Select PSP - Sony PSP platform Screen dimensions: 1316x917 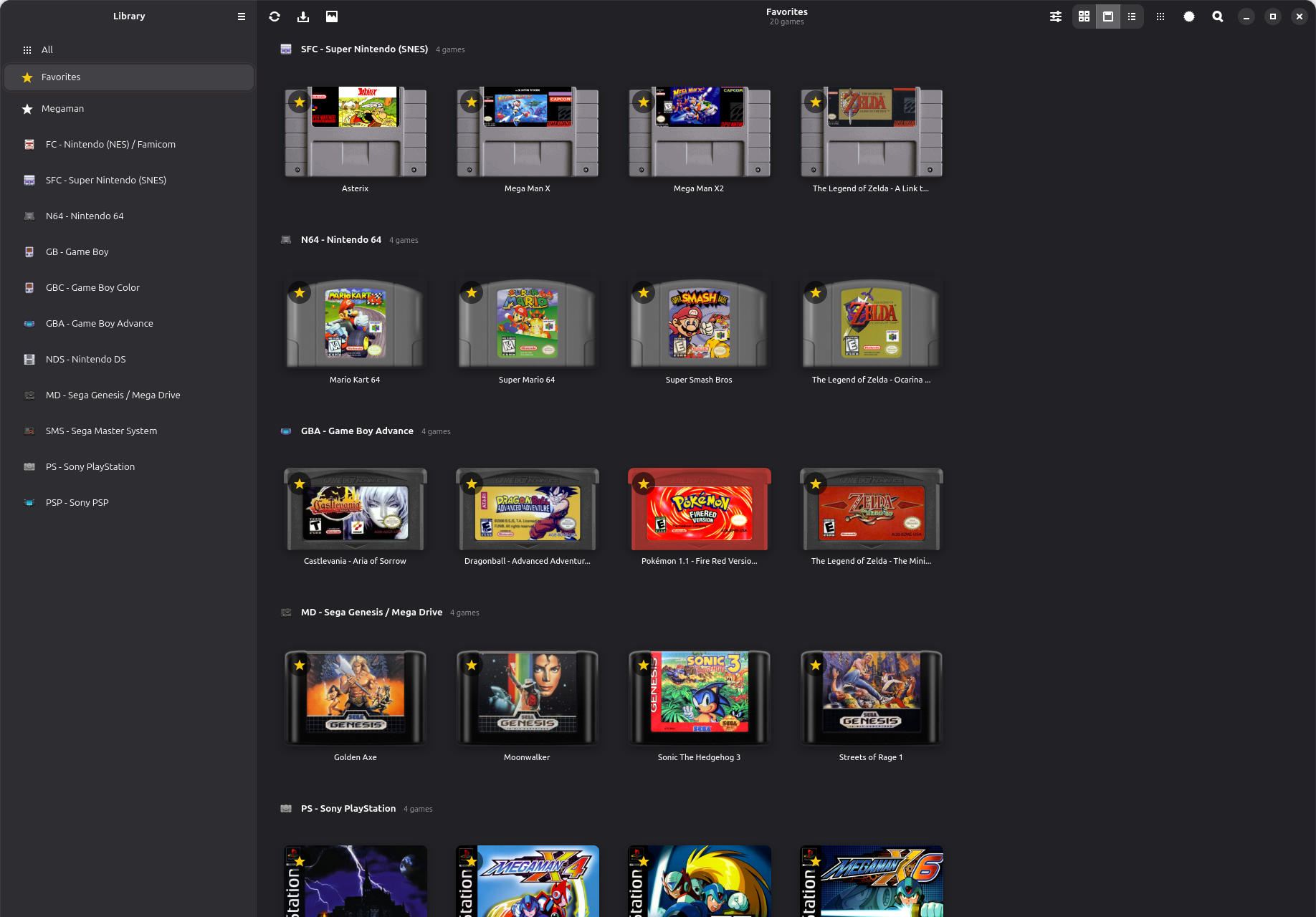point(129,503)
